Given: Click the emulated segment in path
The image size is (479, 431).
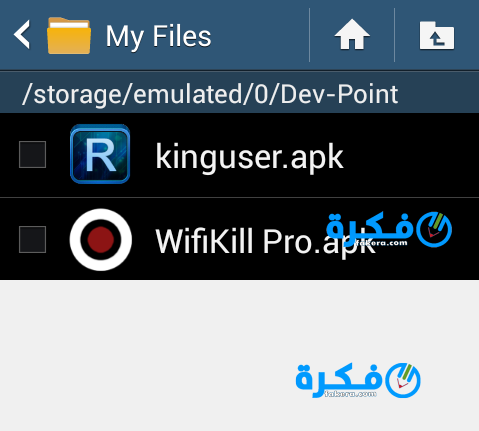Looking at the screenshot, I should pyautogui.click(x=188, y=94).
